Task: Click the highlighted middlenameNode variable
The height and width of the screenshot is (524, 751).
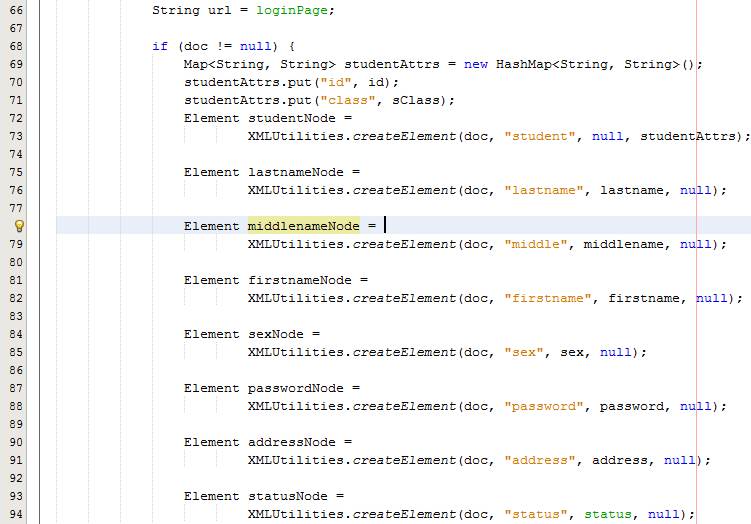Action: (304, 226)
